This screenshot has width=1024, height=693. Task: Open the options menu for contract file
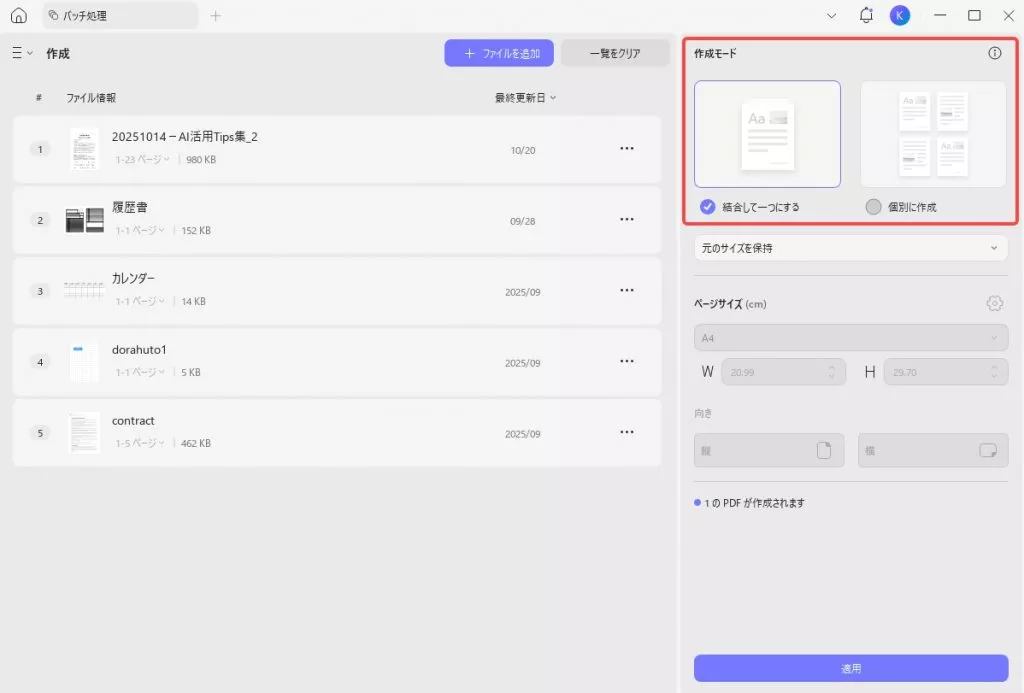pos(627,432)
